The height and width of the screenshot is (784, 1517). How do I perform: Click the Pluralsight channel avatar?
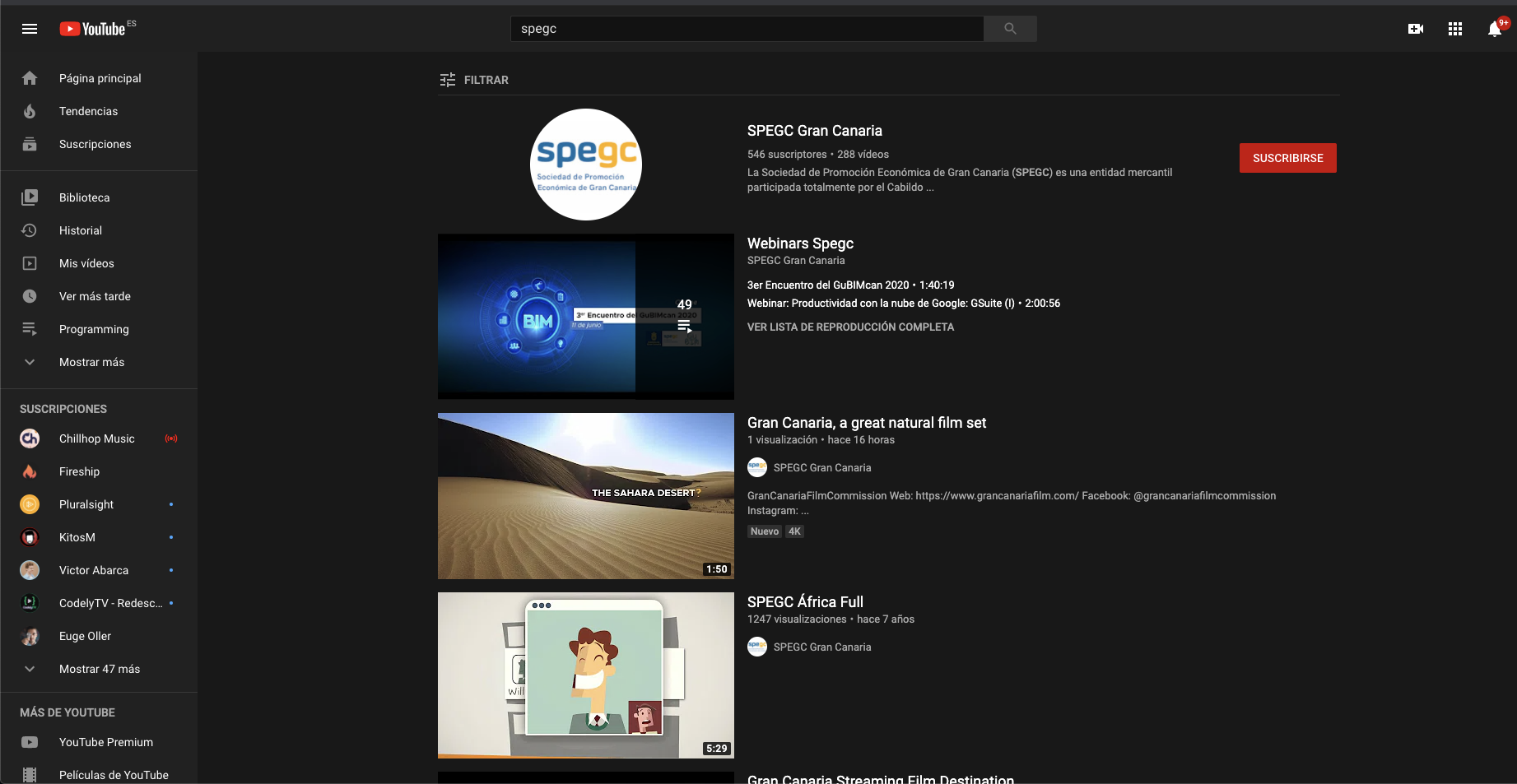[x=30, y=504]
